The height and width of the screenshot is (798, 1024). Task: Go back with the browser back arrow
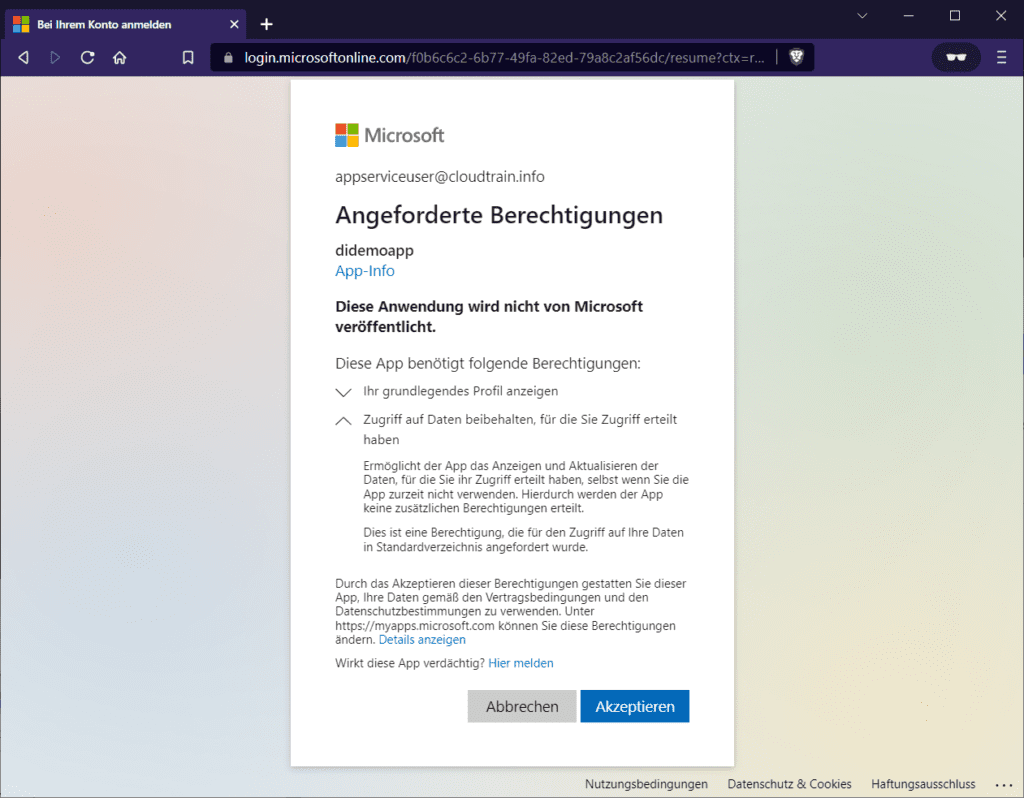point(24,57)
